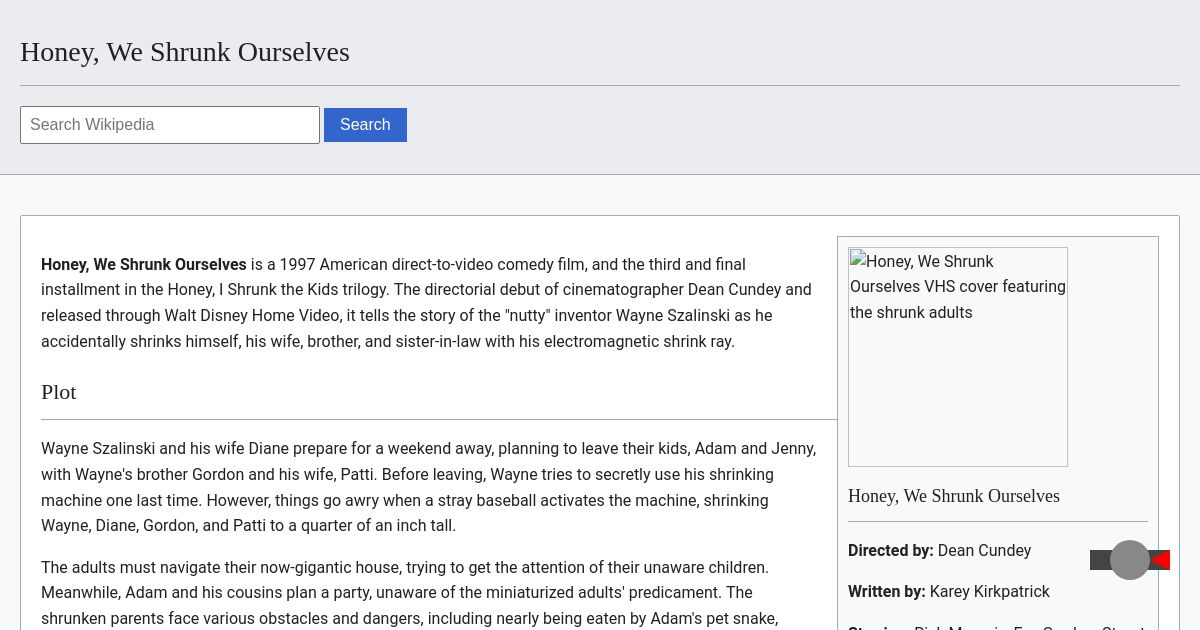Viewport: 1200px width, 630px height.
Task: Focus the Search Wikipedia input field
Action: tap(170, 125)
